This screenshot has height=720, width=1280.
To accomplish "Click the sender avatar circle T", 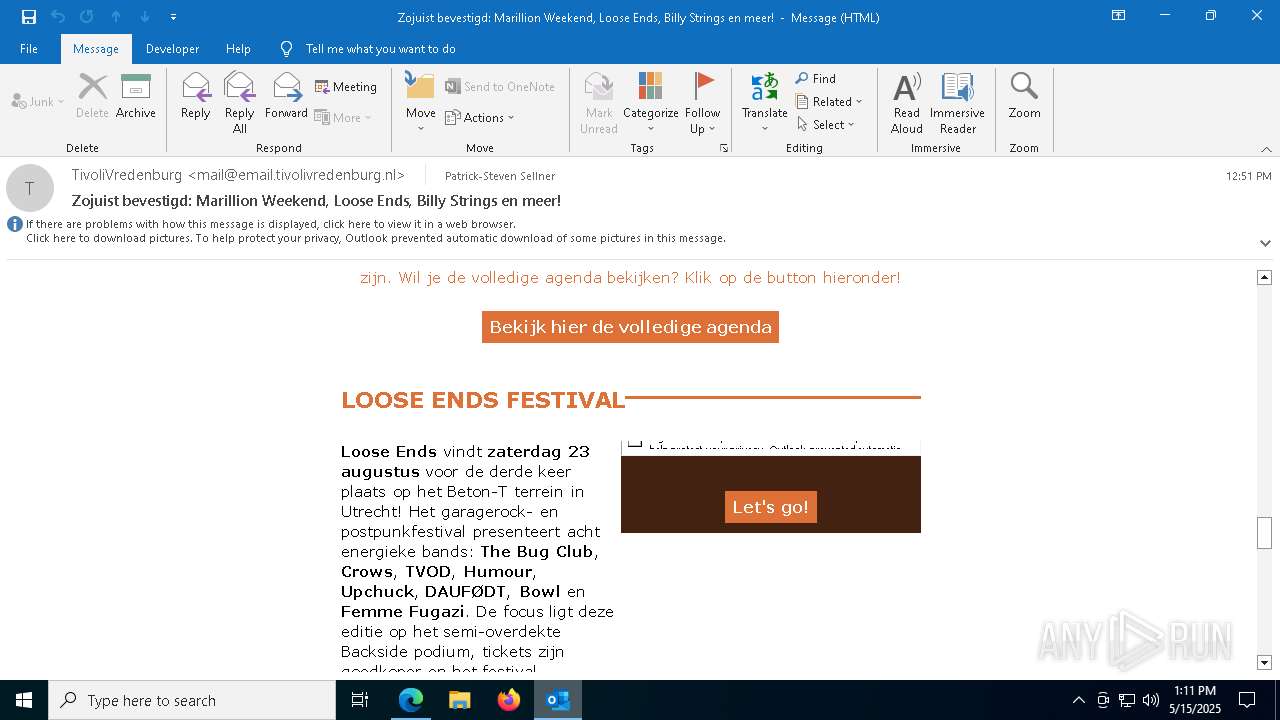I will click(30, 188).
